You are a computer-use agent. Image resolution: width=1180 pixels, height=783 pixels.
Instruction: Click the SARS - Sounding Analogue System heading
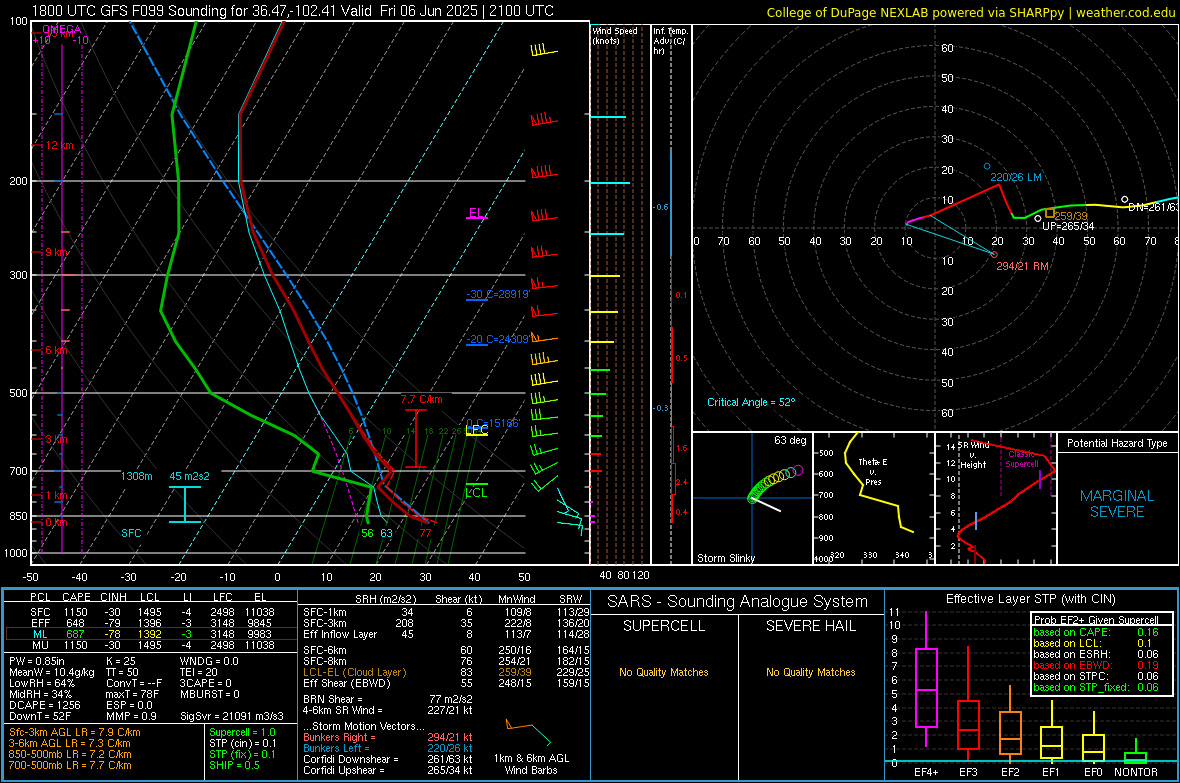pos(738,602)
